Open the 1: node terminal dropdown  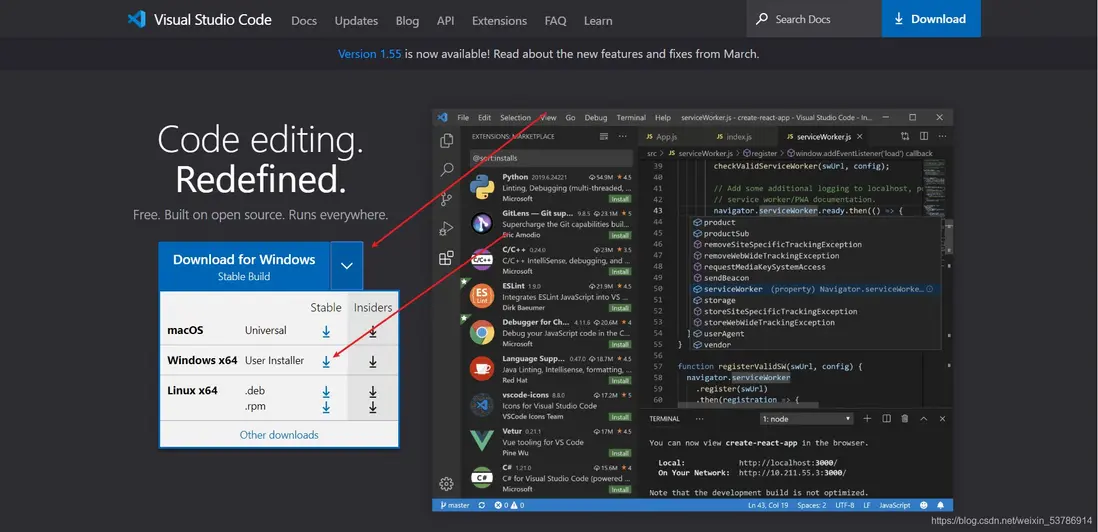pyautogui.click(x=807, y=419)
